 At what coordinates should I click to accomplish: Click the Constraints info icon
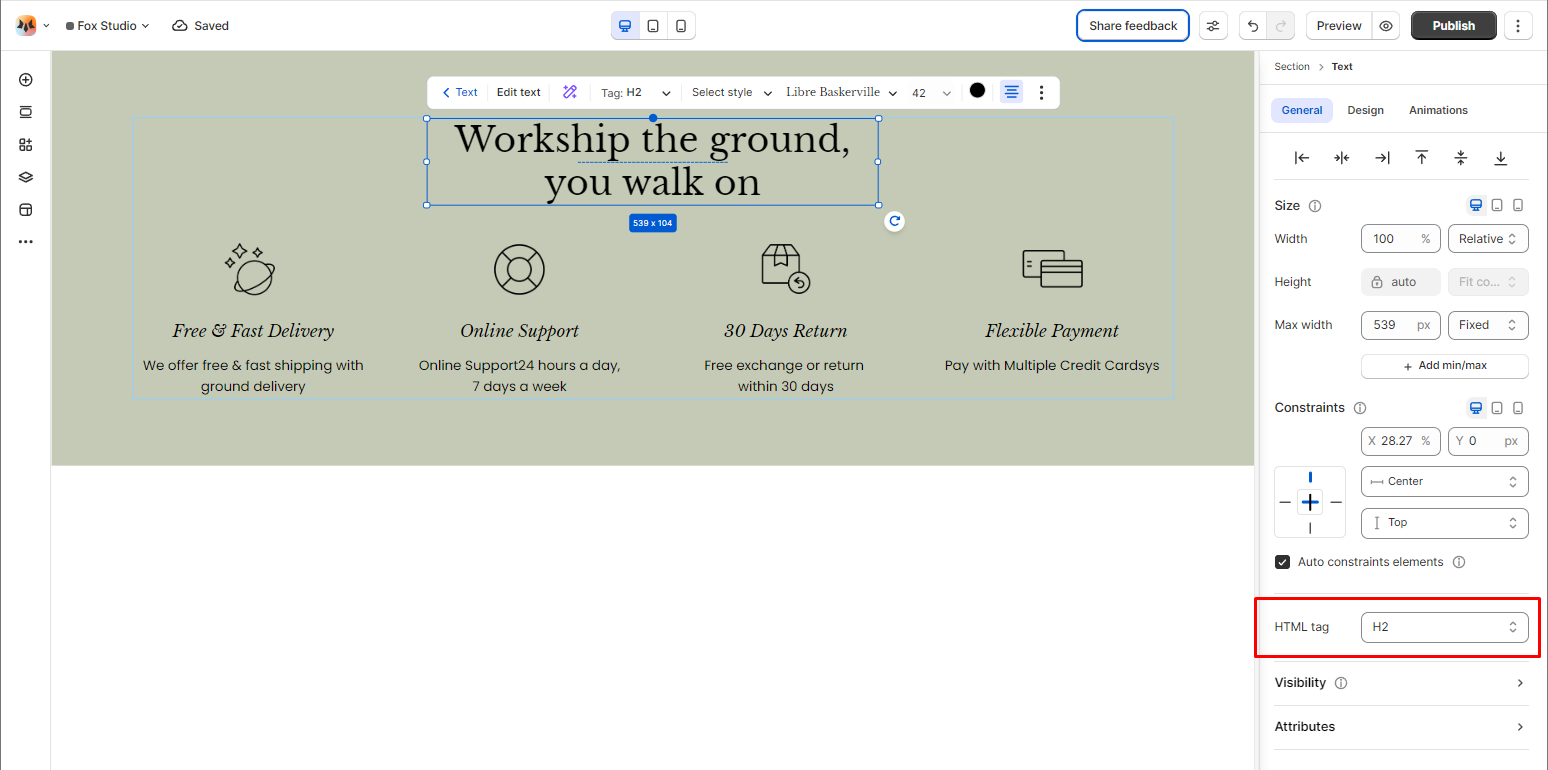1360,408
